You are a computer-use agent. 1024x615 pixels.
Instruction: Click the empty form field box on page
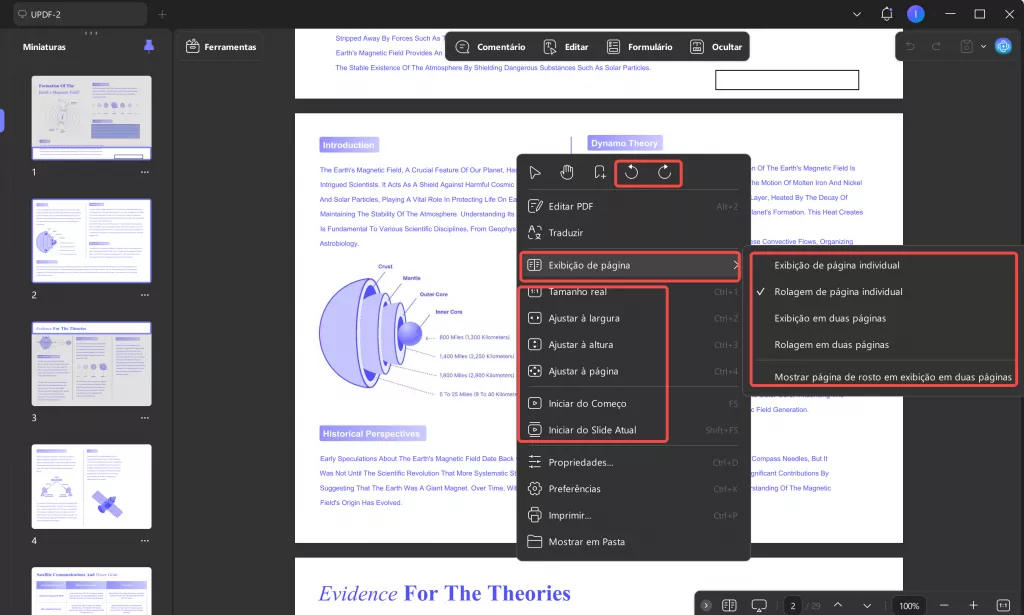coord(787,80)
